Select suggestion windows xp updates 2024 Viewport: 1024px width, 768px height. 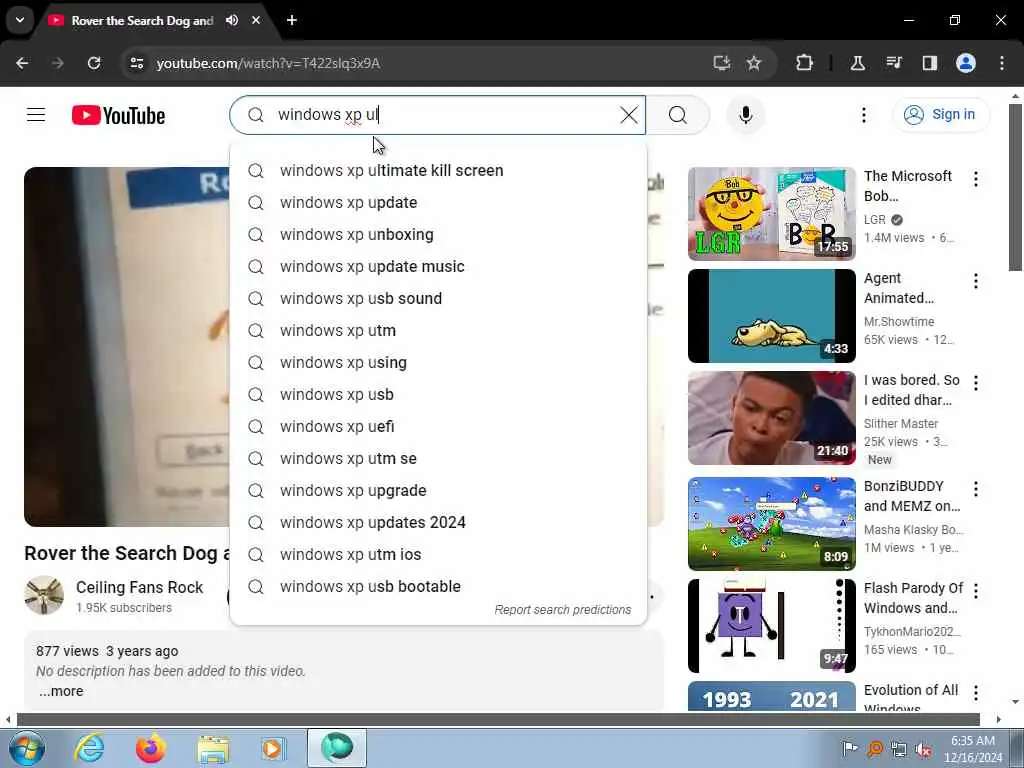click(438, 522)
